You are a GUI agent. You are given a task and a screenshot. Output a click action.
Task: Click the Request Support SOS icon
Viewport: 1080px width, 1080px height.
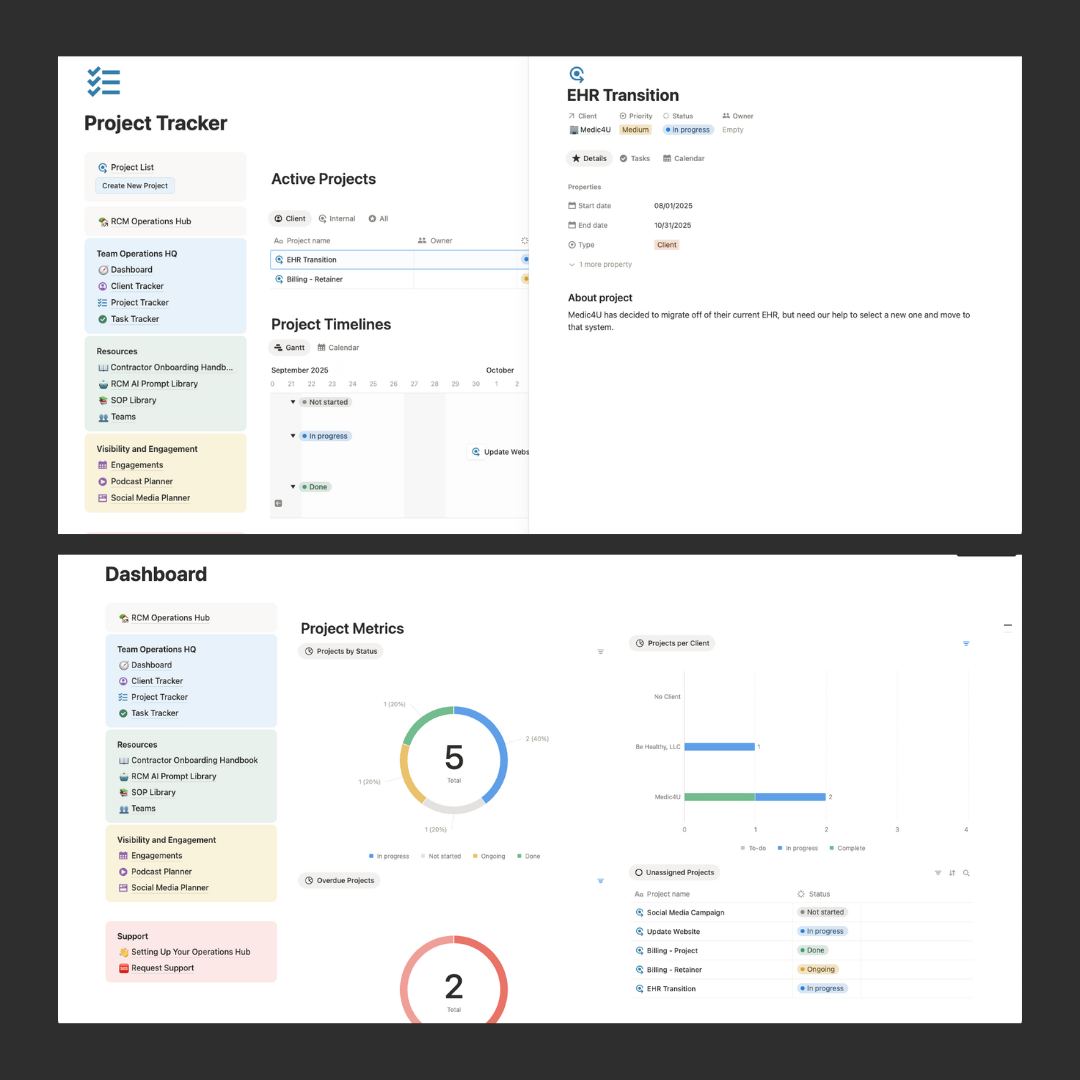pos(123,968)
